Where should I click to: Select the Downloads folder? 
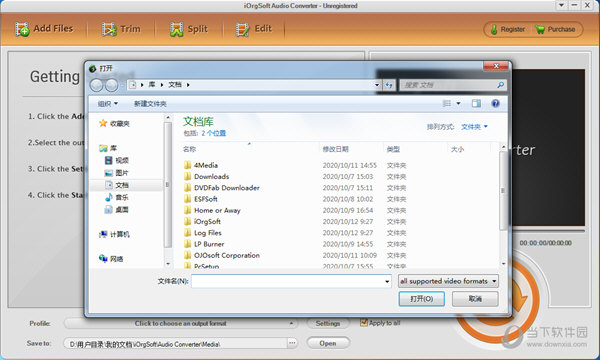pyautogui.click(x=206, y=176)
